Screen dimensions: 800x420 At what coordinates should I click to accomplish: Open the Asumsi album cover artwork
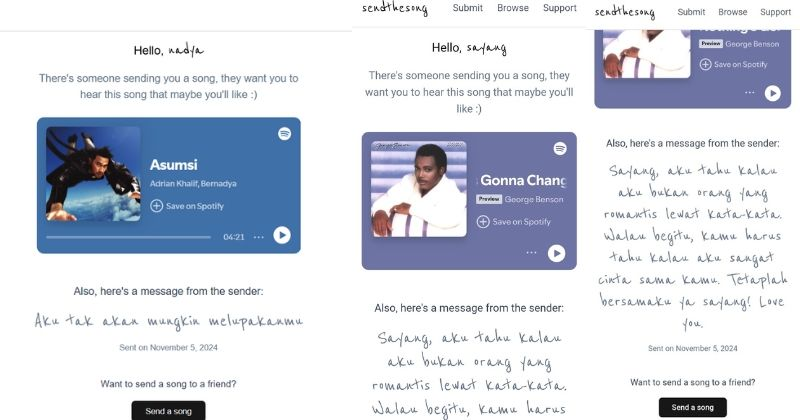pyautogui.click(x=93, y=174)
